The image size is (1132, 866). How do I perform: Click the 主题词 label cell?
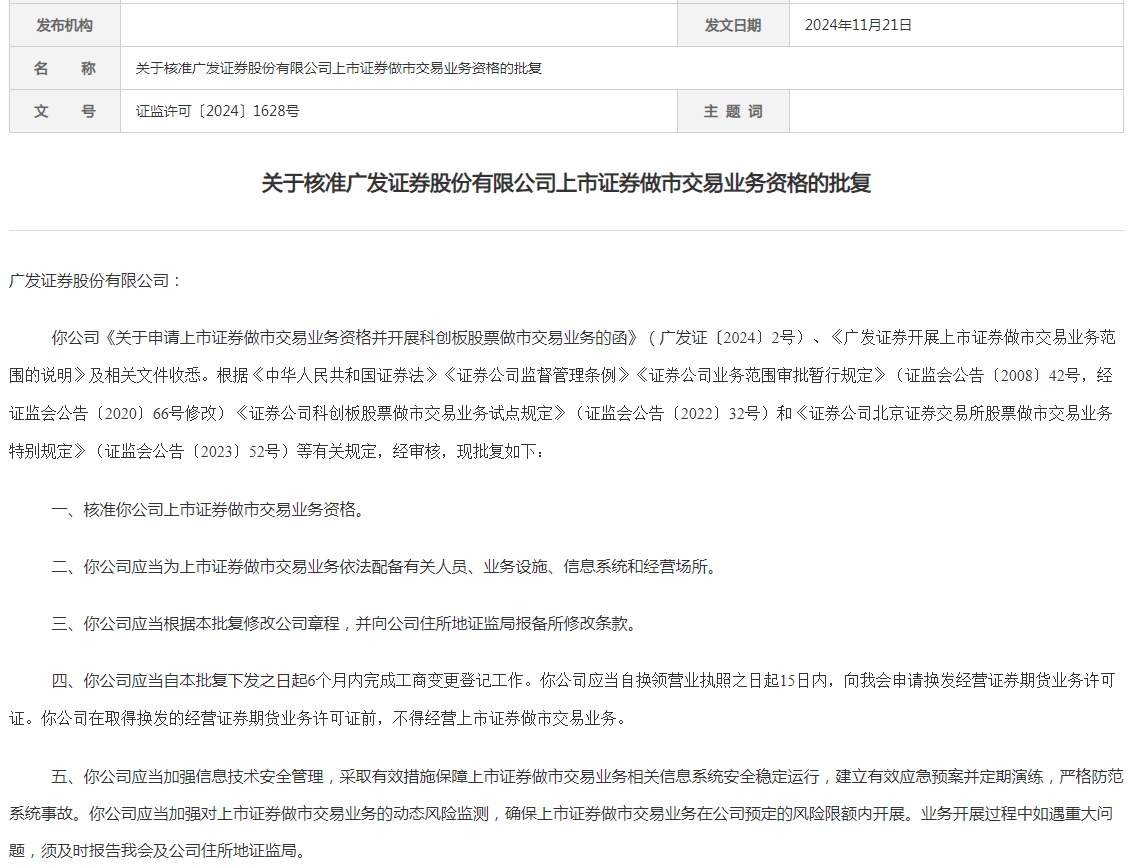tap(733, 111)
